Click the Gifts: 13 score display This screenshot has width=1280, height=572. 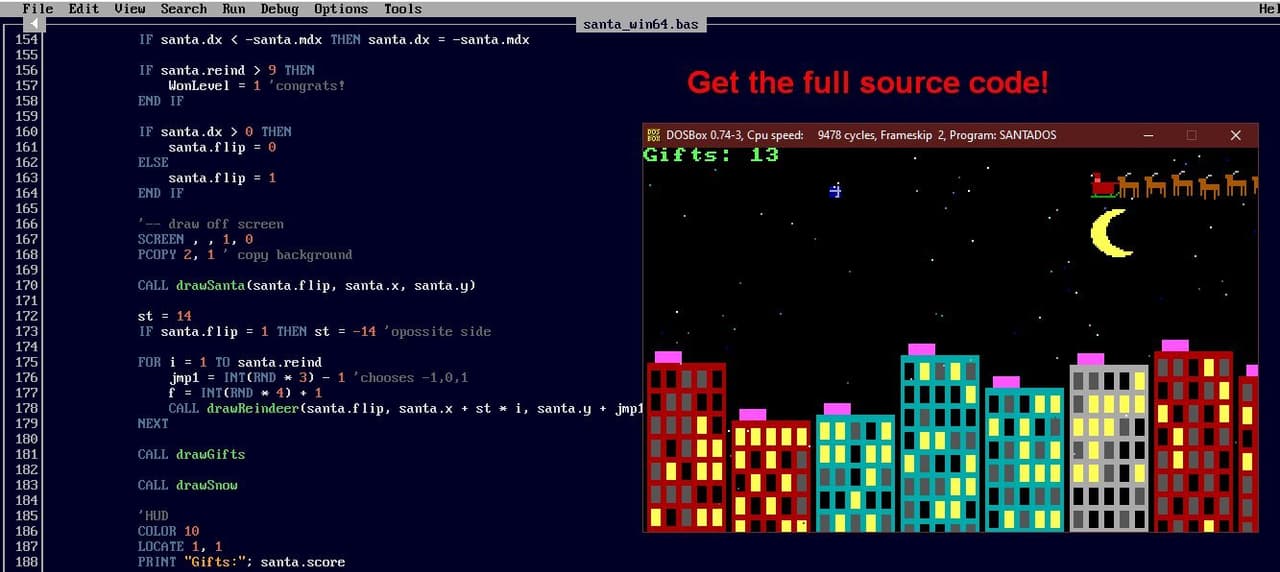(x=711, y=155)
